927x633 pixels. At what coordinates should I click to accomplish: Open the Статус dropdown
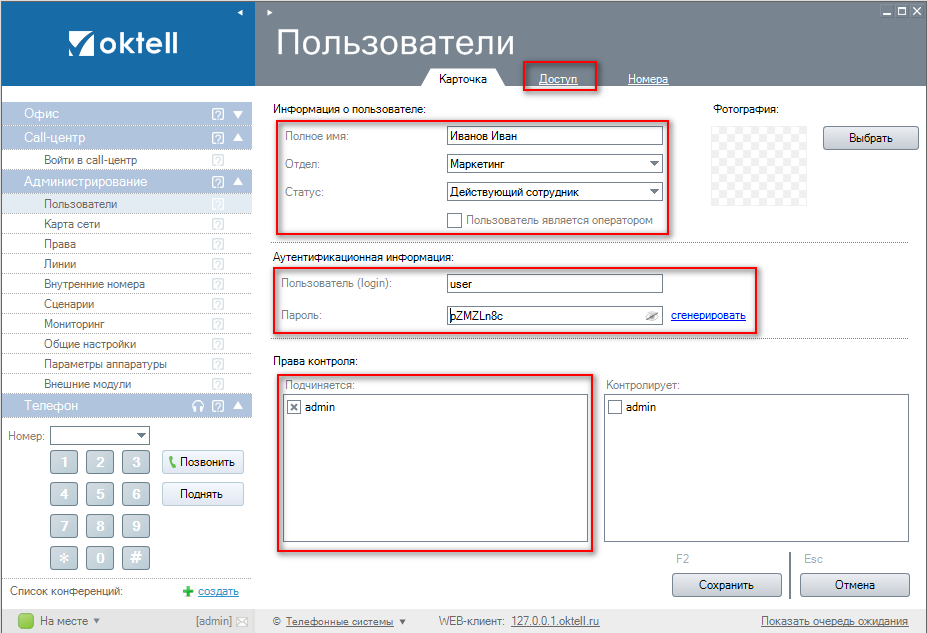654,192
